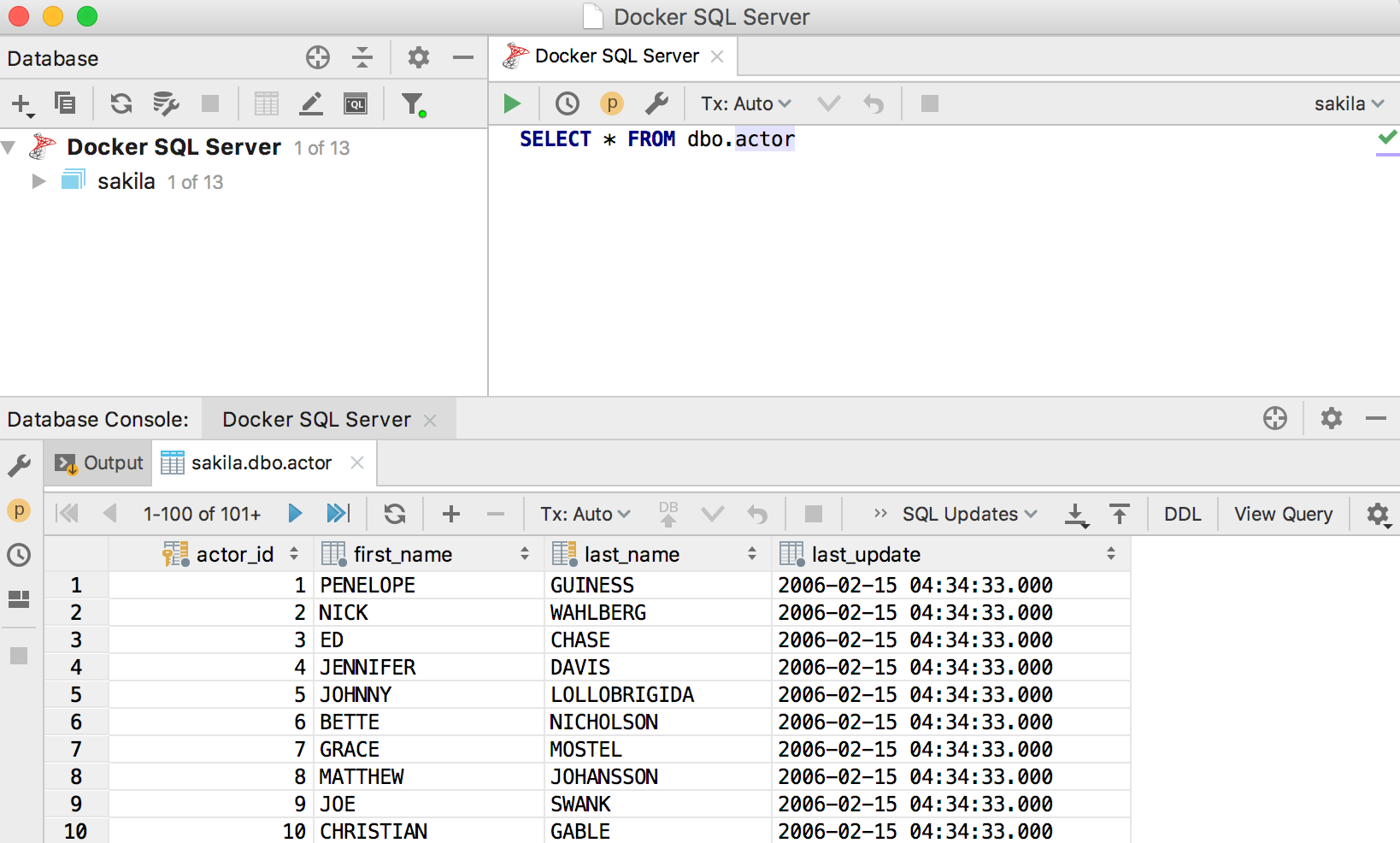Screen dimensions: 1400x843
Task: Expand the sakila database tree node
Action: coord(38,181)
